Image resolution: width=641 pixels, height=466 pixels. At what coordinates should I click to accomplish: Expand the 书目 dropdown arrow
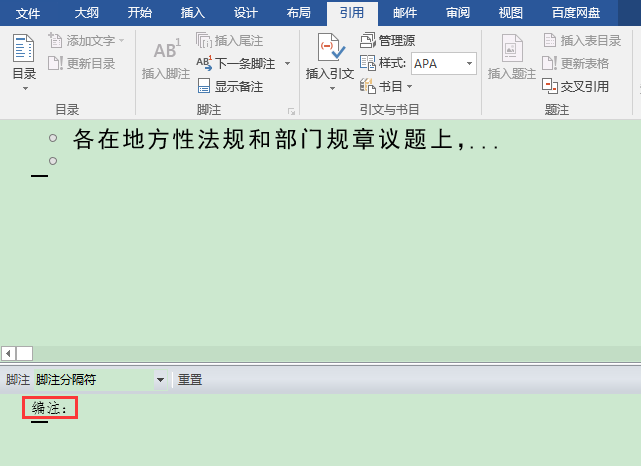pos(409,86)
